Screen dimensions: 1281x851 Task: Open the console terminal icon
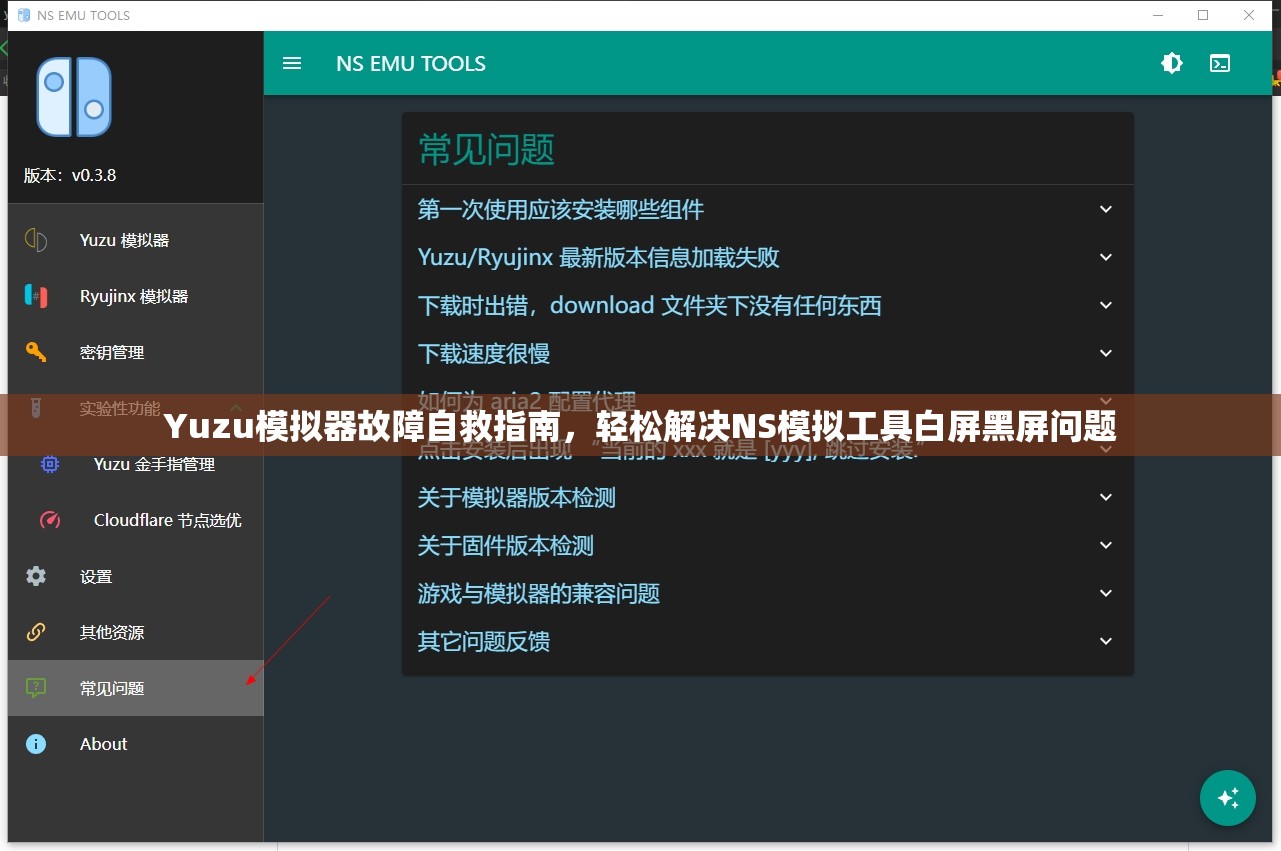[1220, 63]
